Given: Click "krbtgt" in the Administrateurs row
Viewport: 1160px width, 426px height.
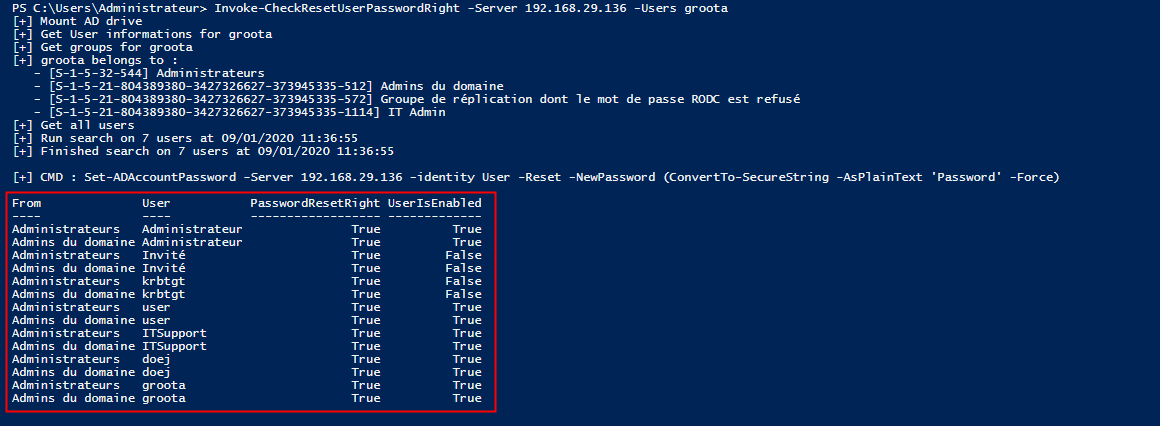Looking at the screenshot, I should [163, 281].
